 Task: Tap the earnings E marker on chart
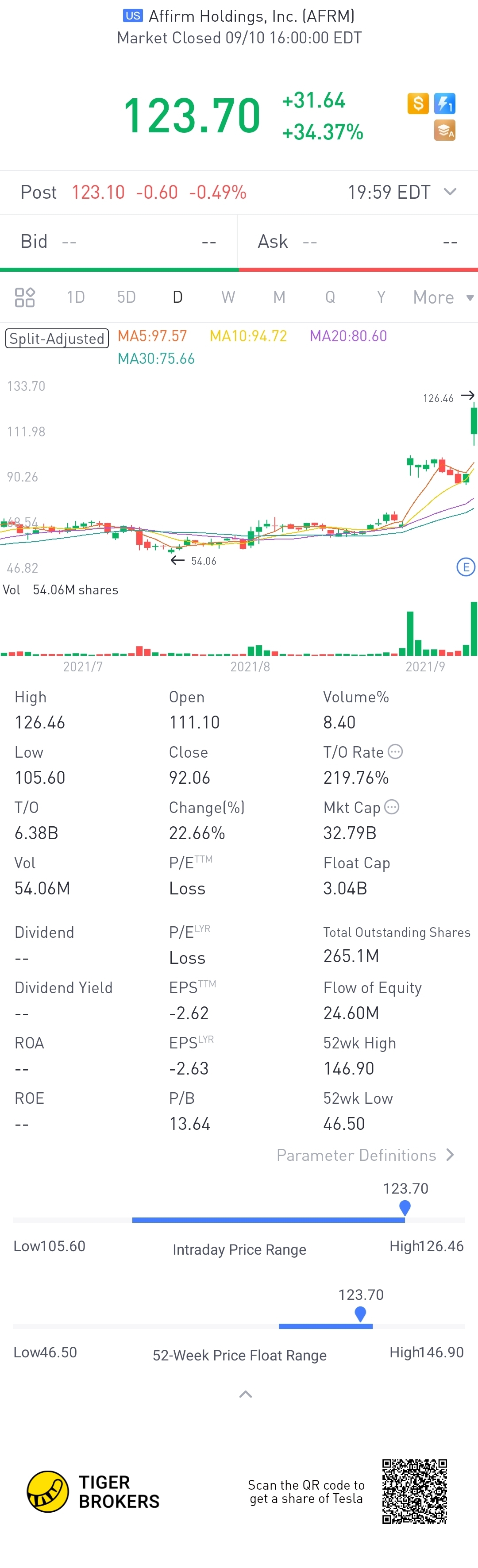[x=466, y=567]
